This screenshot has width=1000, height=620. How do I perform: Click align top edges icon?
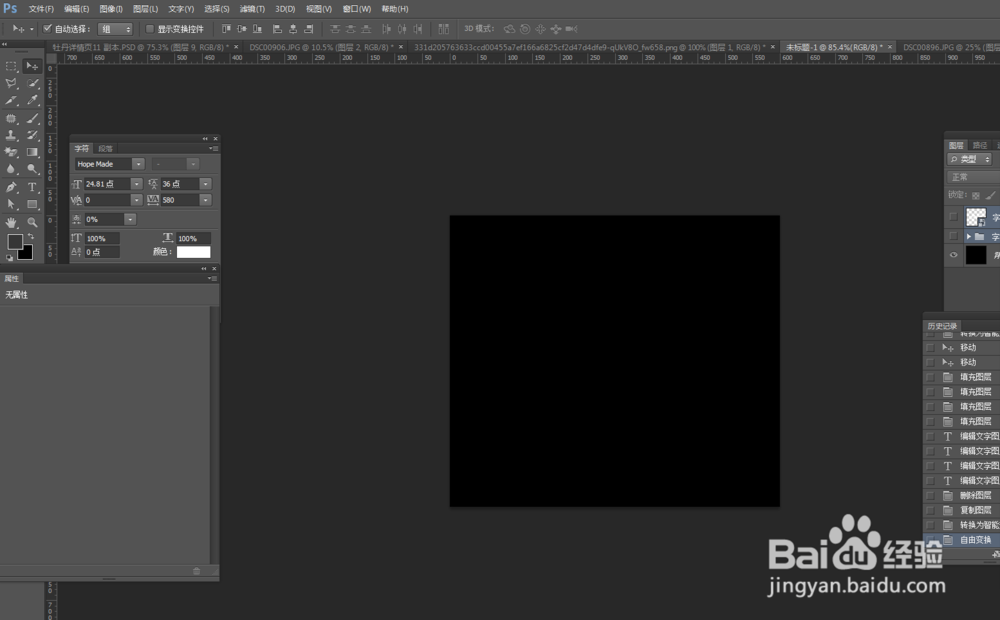coord(226,29)
